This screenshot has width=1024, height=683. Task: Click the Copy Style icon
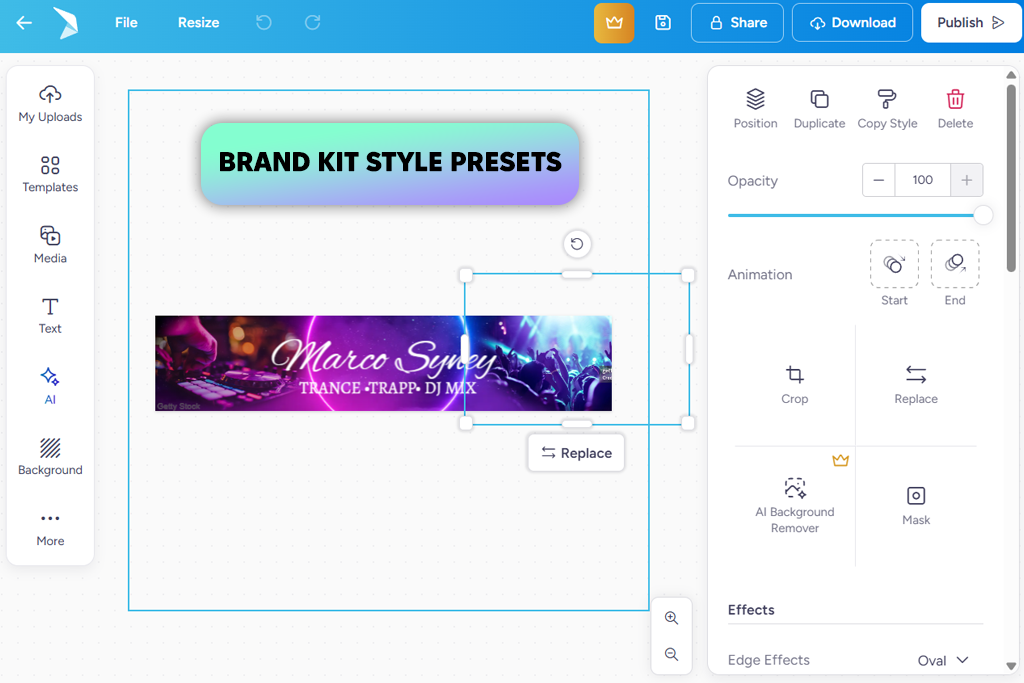(x=887, y=99)
